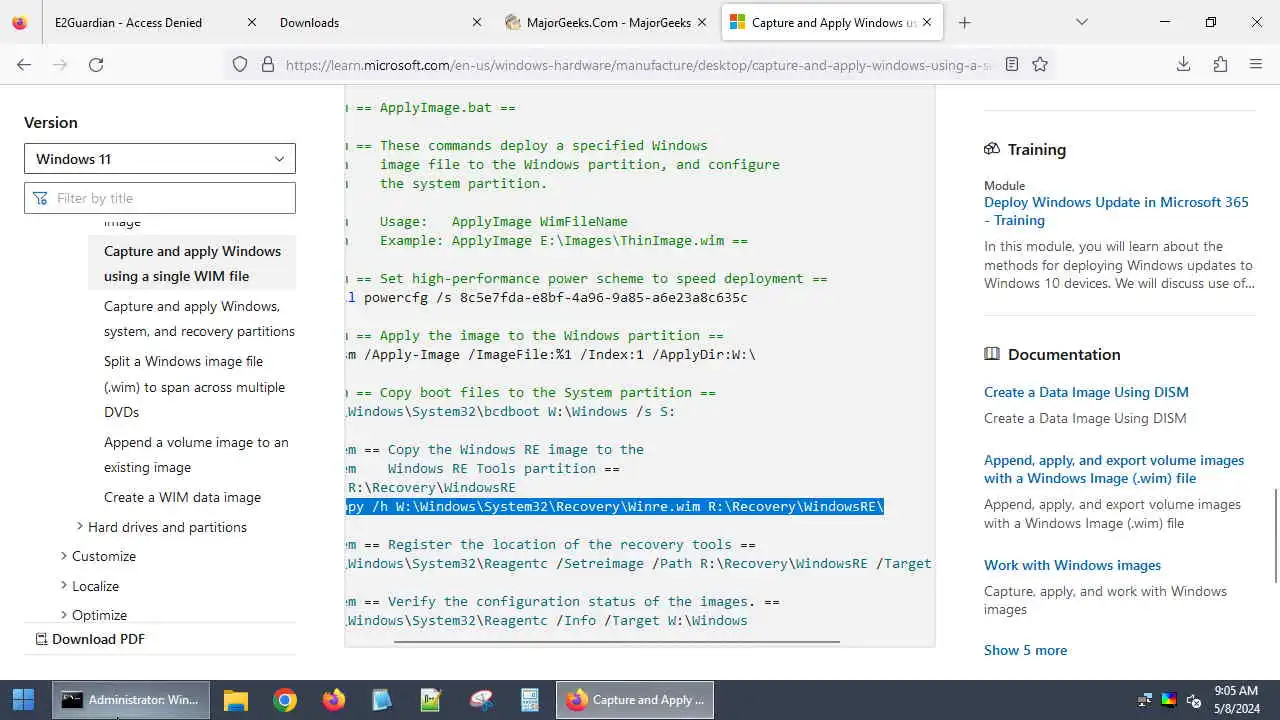
Task: Open the Firefox taskbar shortcut beside Chrome
Action: [x=334, y=700]
